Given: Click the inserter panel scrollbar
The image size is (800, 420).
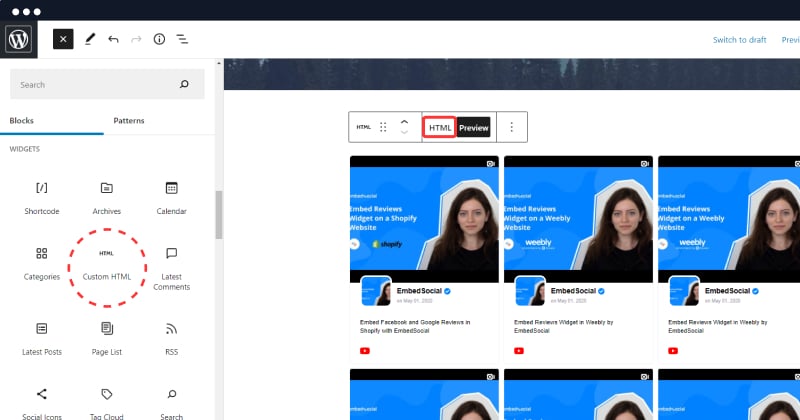Looking at the screenshot, I should click(x=219, y=215).
